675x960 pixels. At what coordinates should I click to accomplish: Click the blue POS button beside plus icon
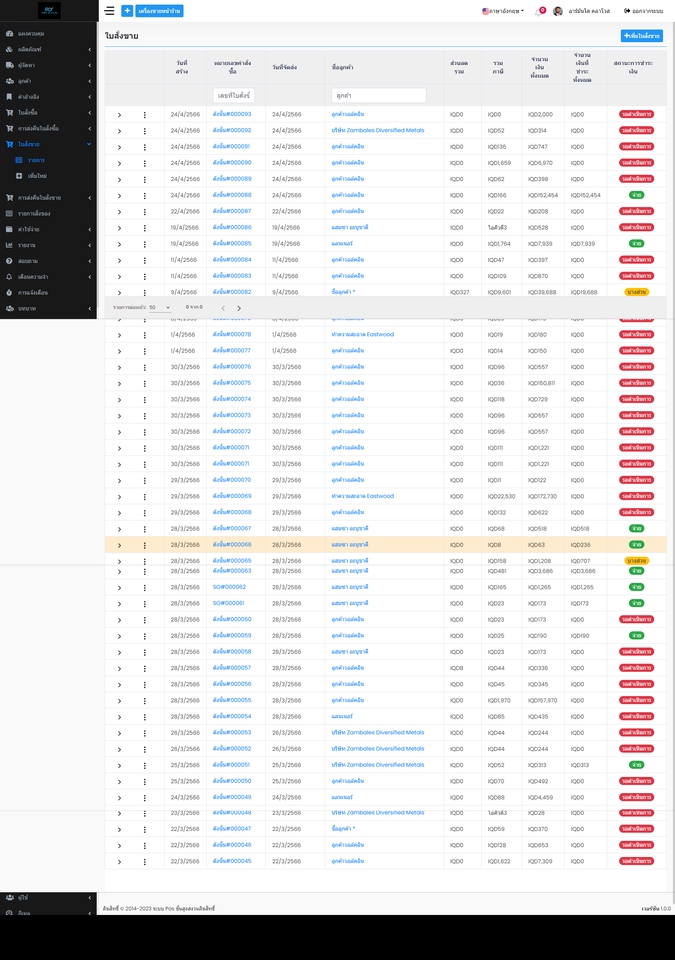[159, 10]
